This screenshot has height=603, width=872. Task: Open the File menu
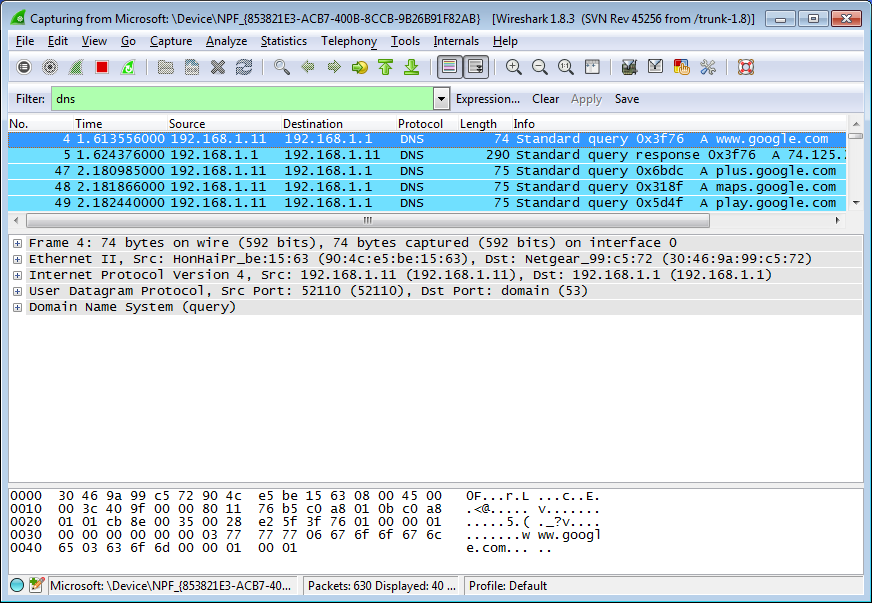click(24, 41)
